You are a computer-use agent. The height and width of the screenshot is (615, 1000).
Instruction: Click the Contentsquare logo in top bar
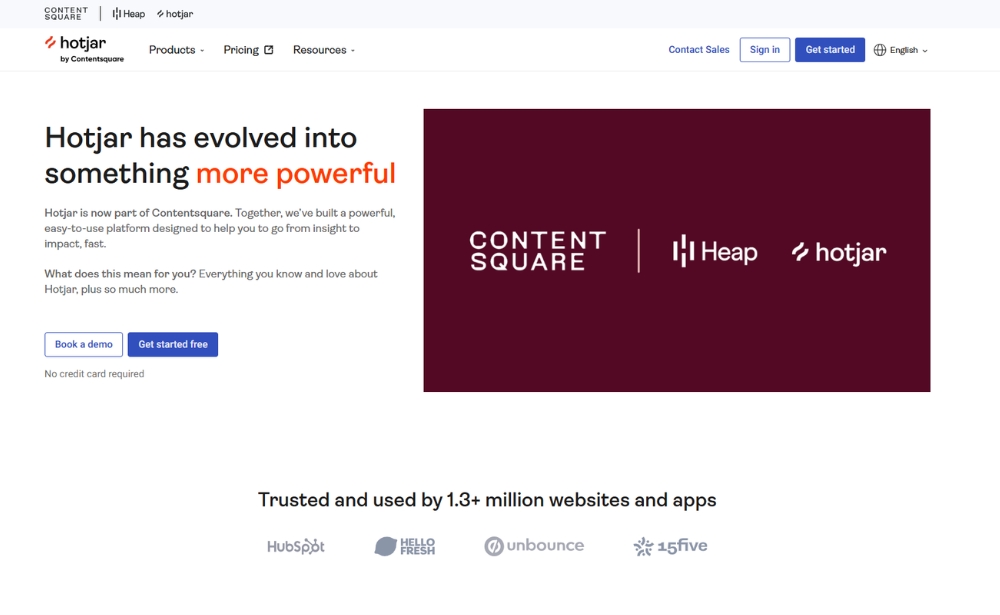click(x=65, y=13)
